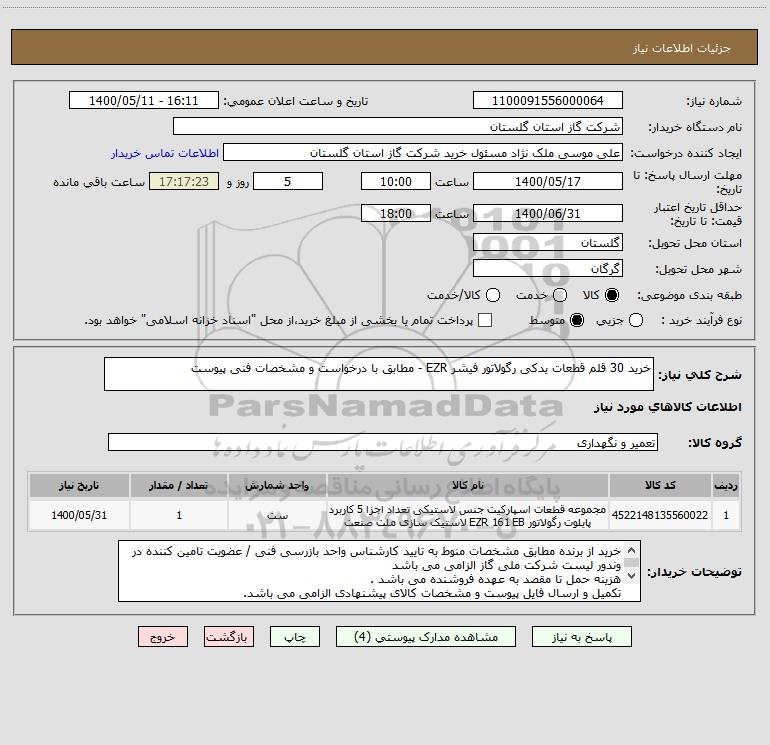Click the item name cell مجموعه قطعات اسپارکیت
Viewport: 770px width, 745px height.
(468, 515)
